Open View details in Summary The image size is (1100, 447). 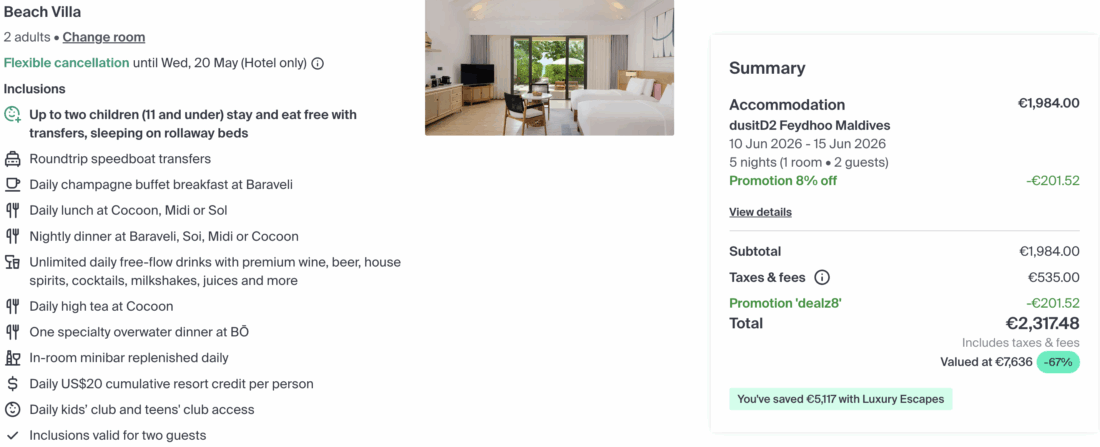tap(760, 212)
